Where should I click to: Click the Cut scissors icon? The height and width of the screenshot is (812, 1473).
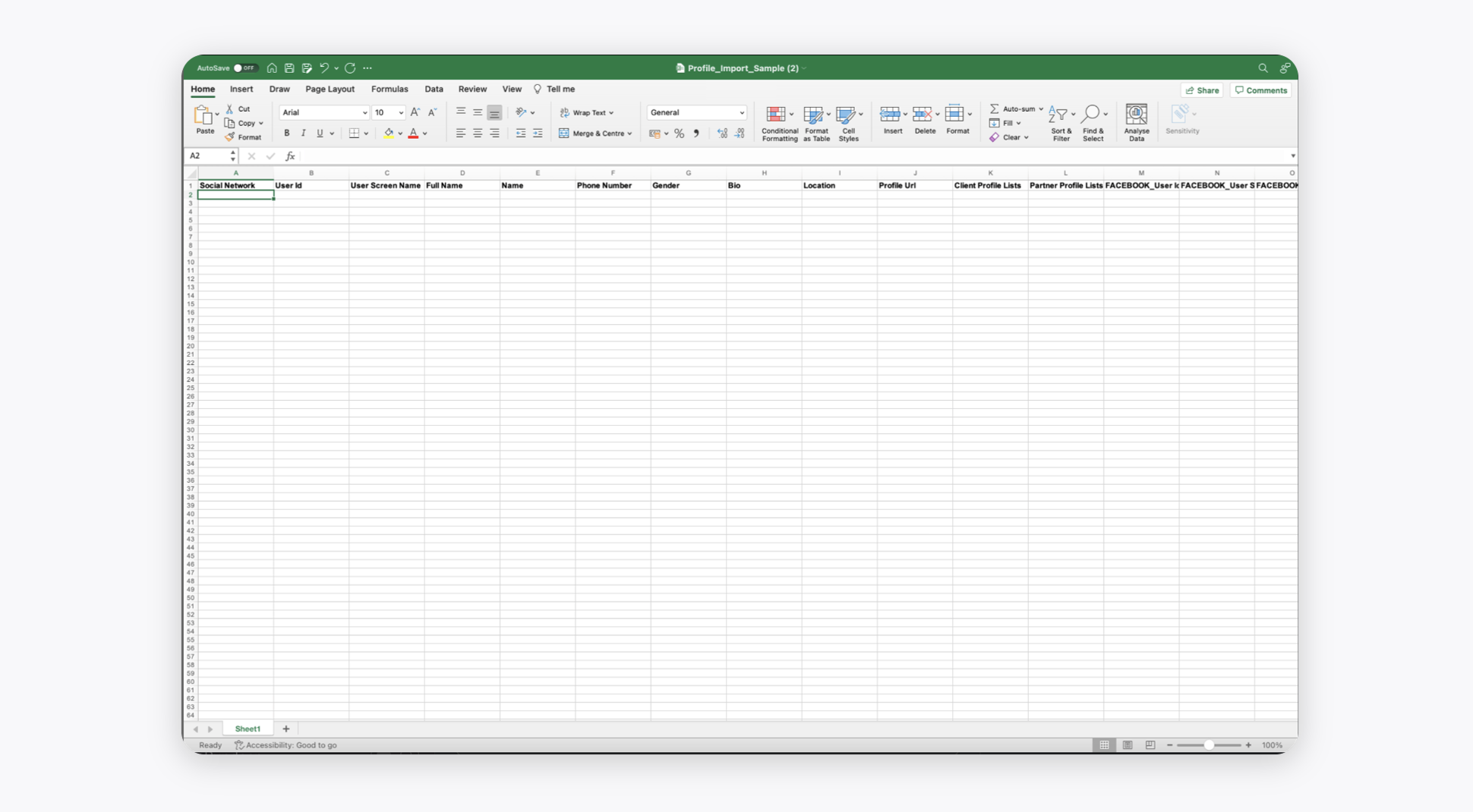pos(229,109)
